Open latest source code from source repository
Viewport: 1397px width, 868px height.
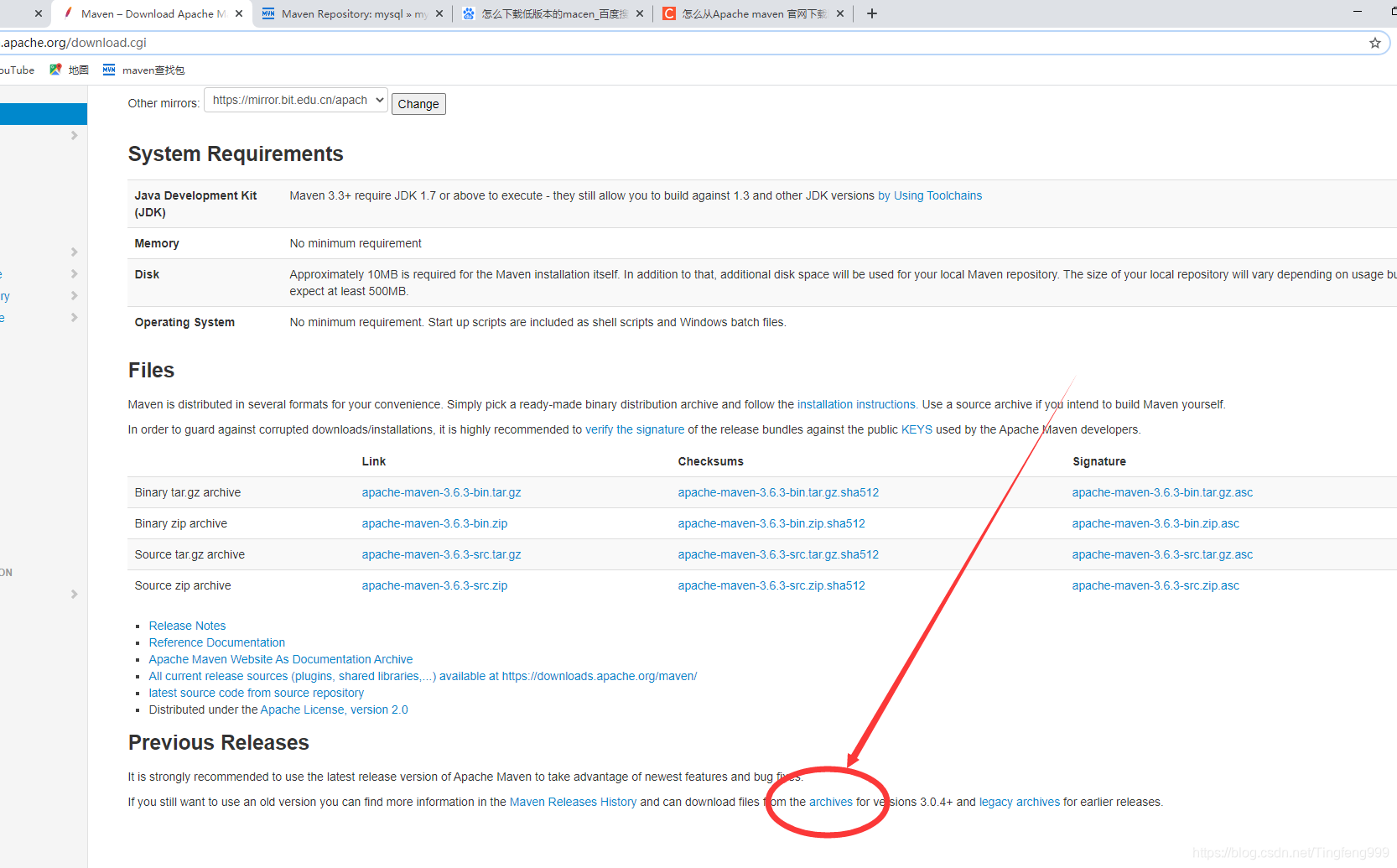tap(257, 693)
